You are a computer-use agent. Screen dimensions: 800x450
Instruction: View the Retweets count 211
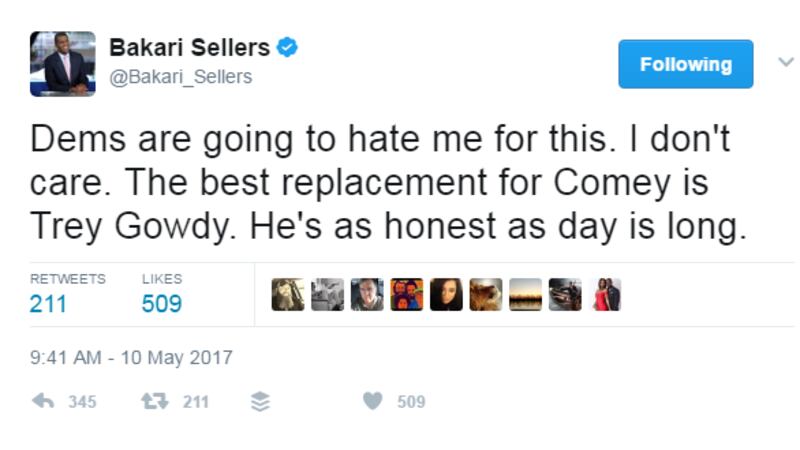pos(48,304)
